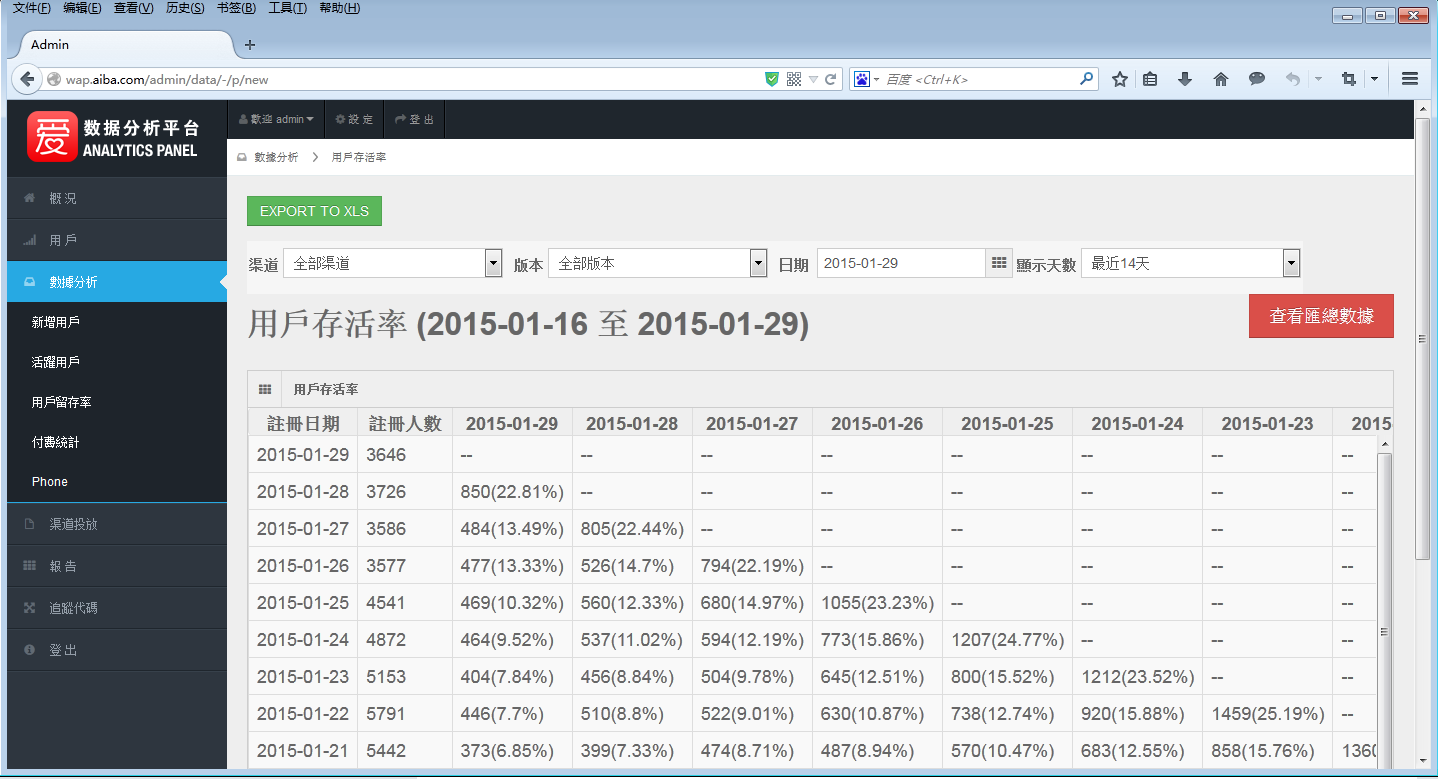Open the 用戶 sidebar section
Screen dimensions: 1438x779
coord(117,240)
